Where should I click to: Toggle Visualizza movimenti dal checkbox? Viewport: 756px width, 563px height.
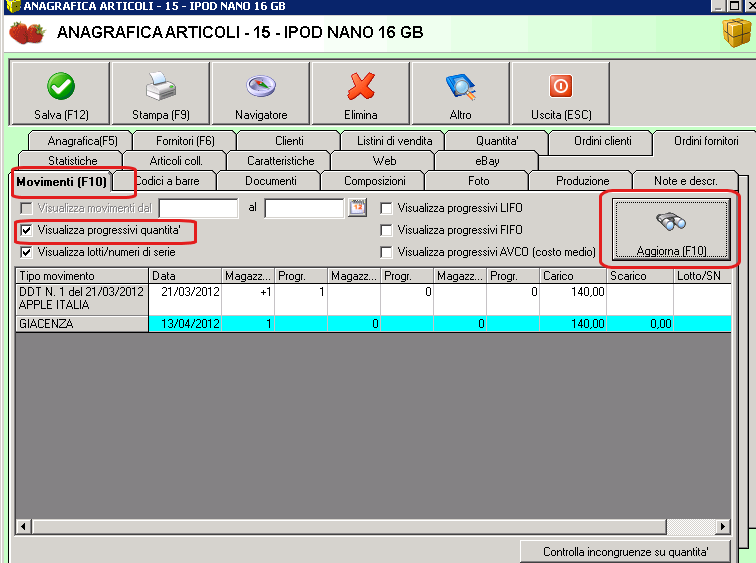(x=26, y=208)
